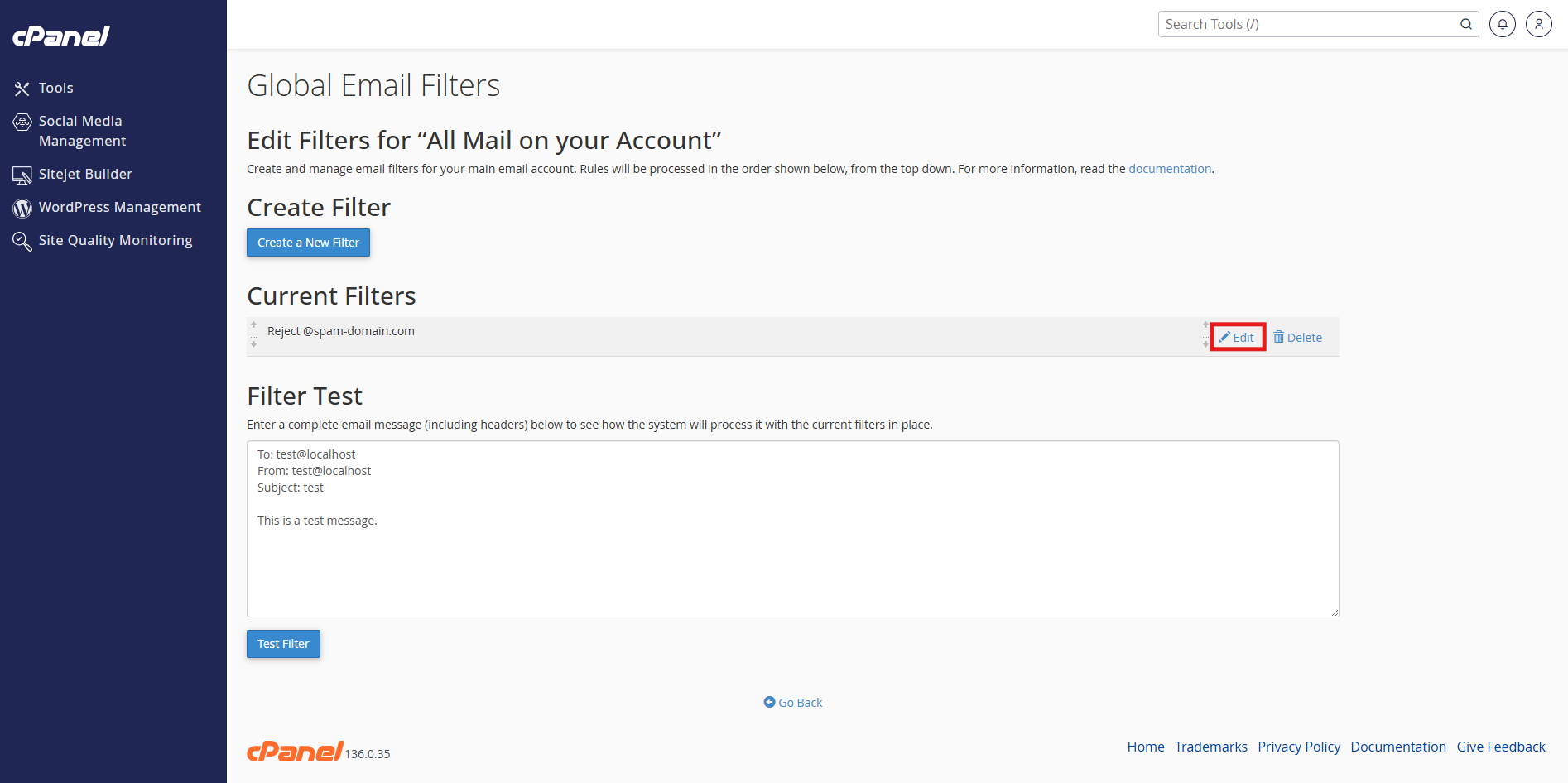Select Sitejet Builder menu item
1568x783 pixels.
[85, 174]
